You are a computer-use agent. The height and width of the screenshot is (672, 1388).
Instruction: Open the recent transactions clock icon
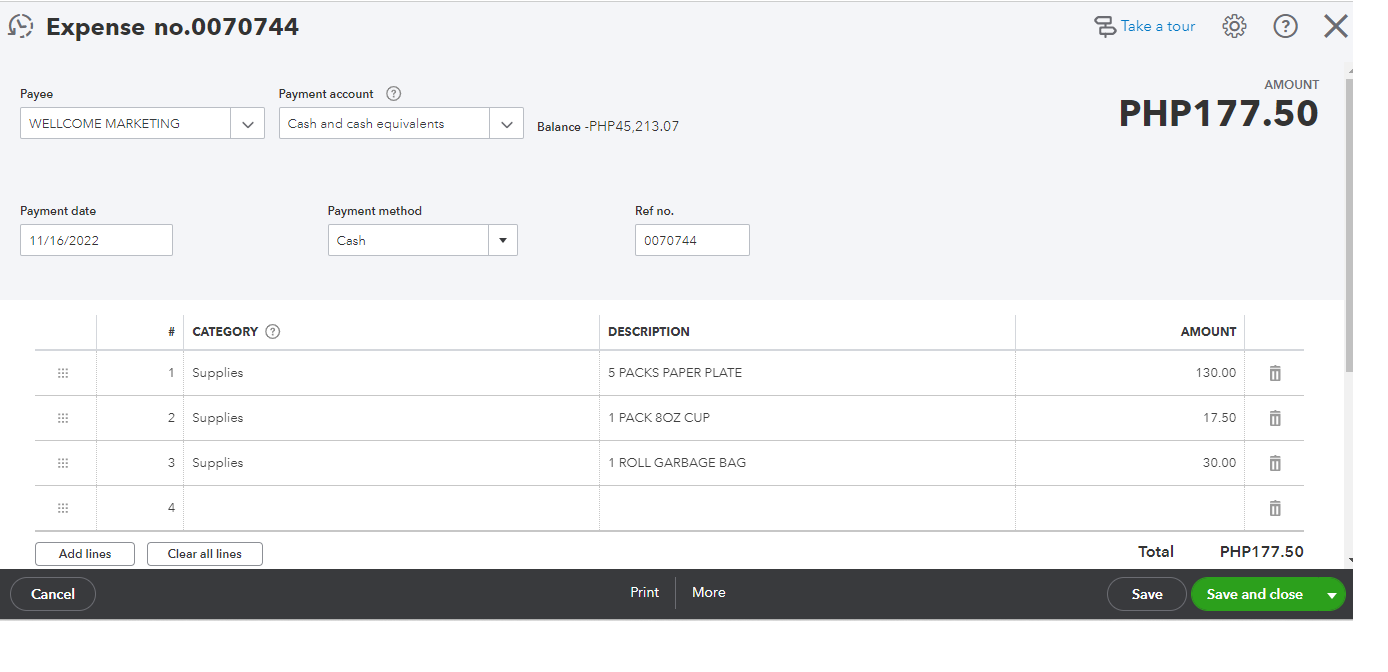point(21,26)
